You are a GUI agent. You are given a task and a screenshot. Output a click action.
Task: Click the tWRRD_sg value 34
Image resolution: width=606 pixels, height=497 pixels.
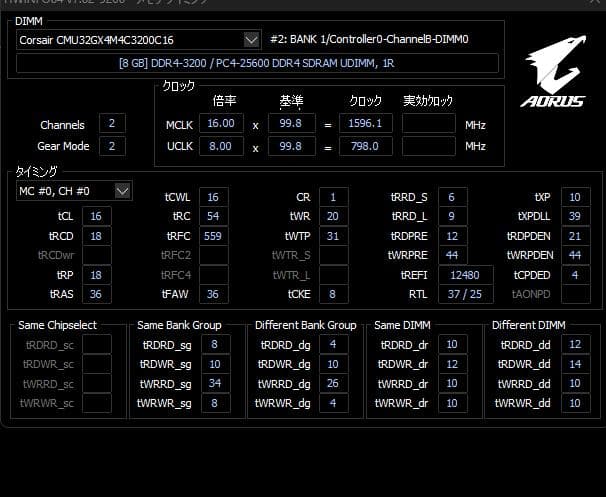215,383
